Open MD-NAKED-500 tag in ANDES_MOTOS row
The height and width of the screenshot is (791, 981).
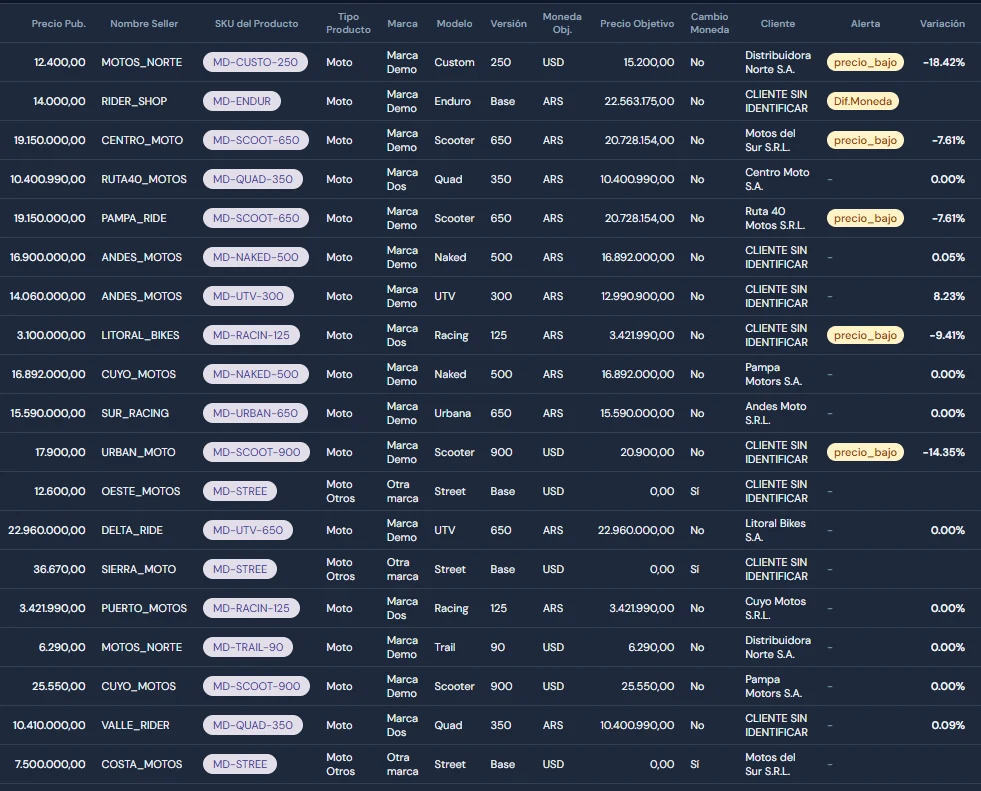256,257
